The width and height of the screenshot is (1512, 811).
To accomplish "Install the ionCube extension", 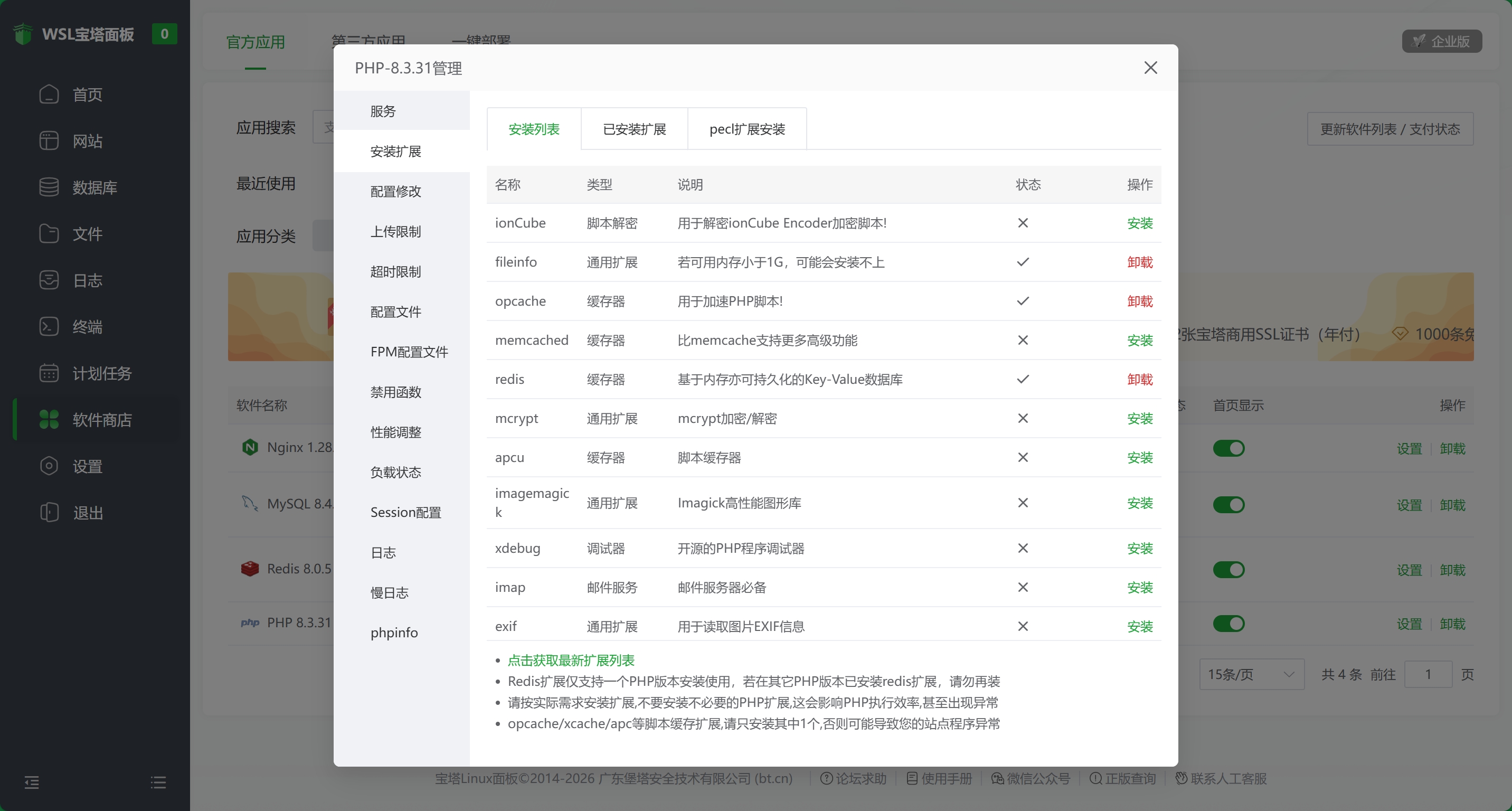I will [1140, 223].
